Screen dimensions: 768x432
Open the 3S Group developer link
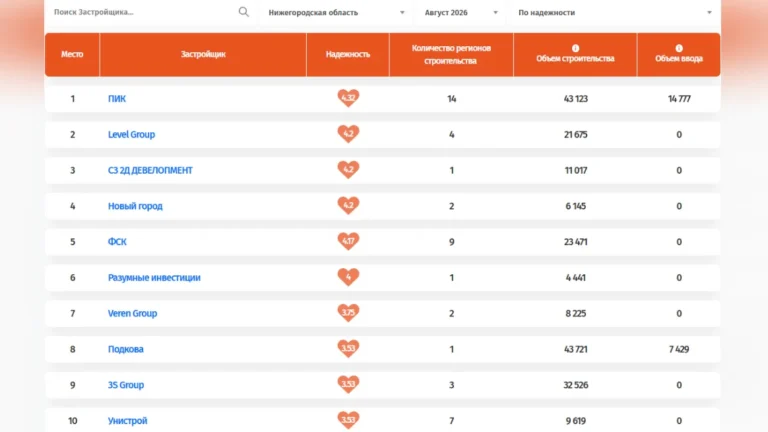[x=126, y=385]
